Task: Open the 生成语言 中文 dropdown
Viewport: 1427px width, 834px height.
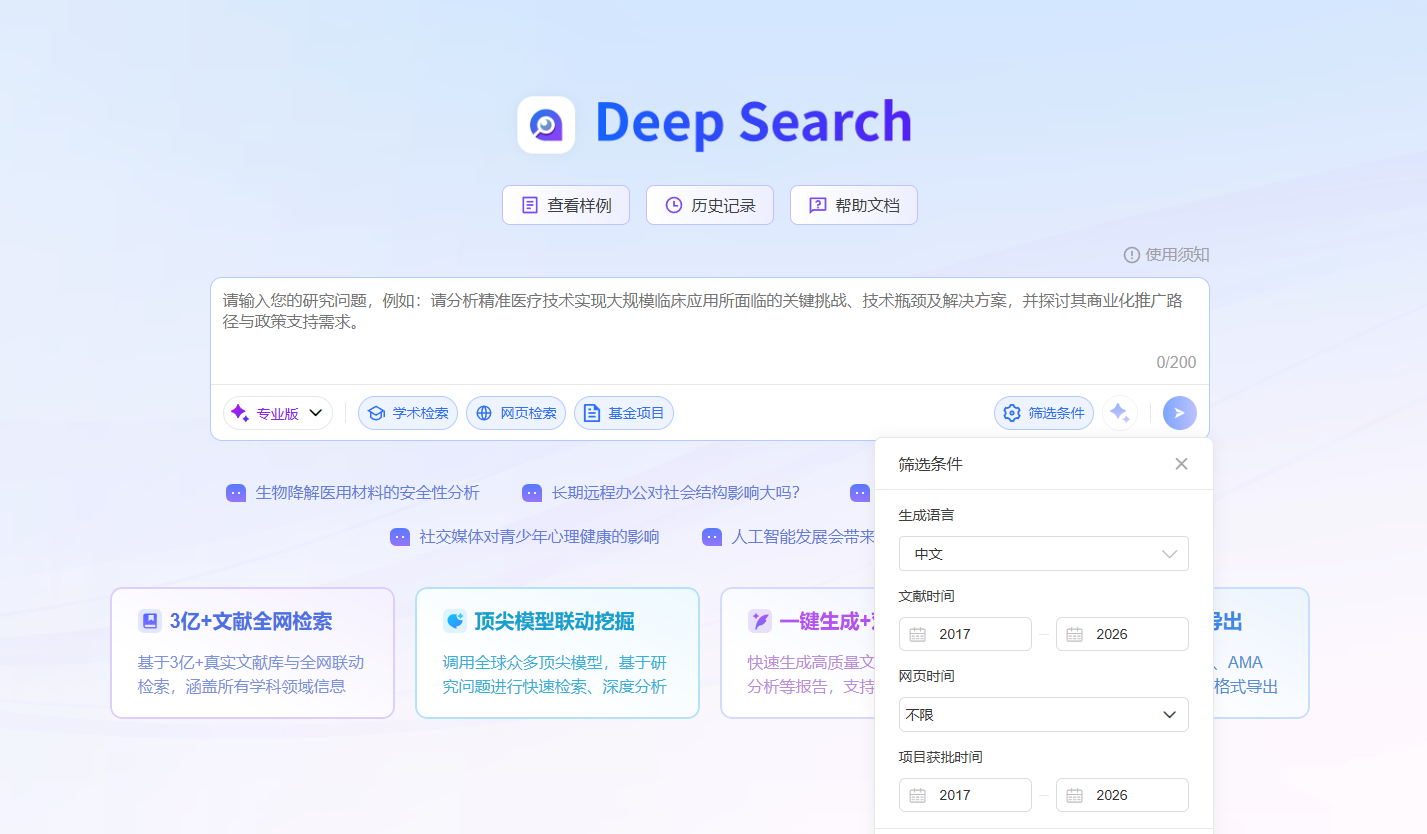Action: coord(1044,554)
